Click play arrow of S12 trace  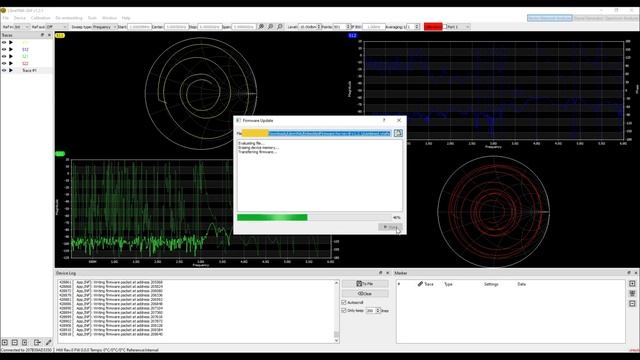(x=11, y=49)
